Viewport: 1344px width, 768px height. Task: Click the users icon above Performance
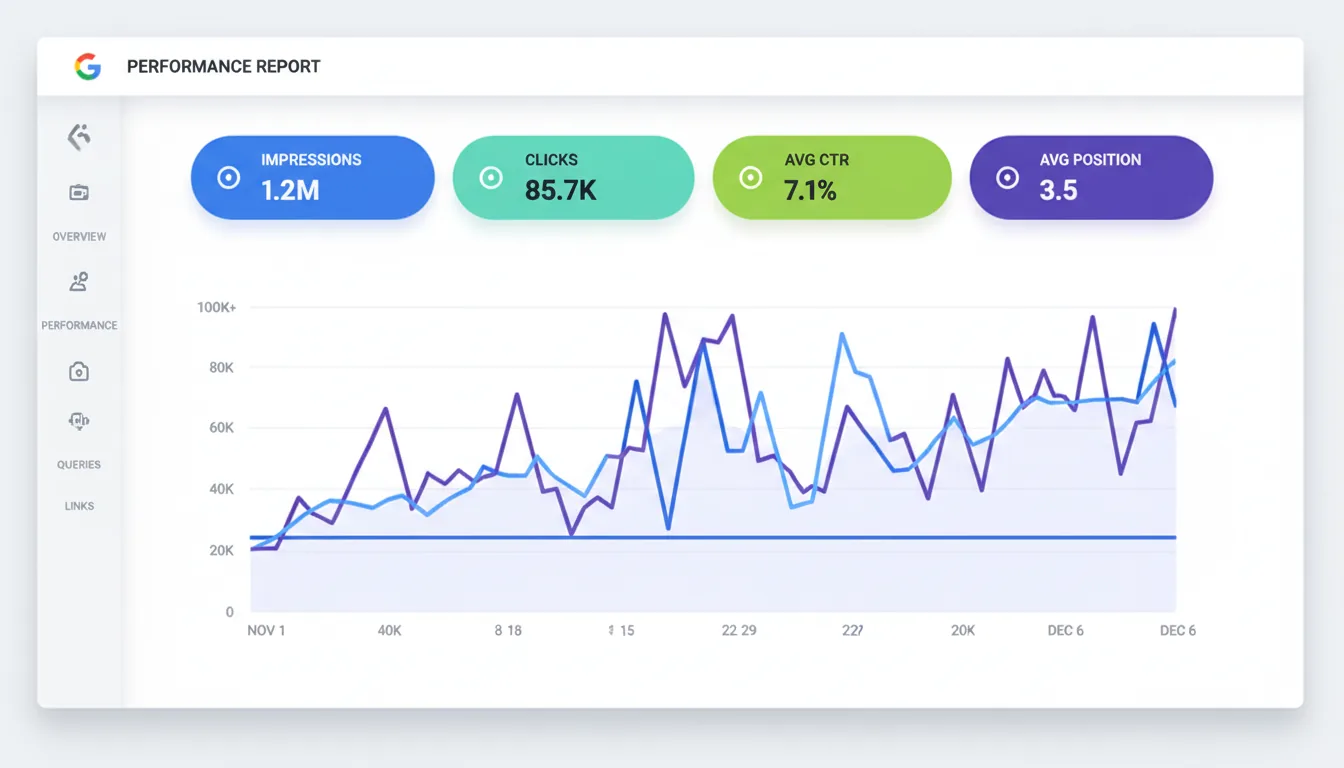point(78,281)
